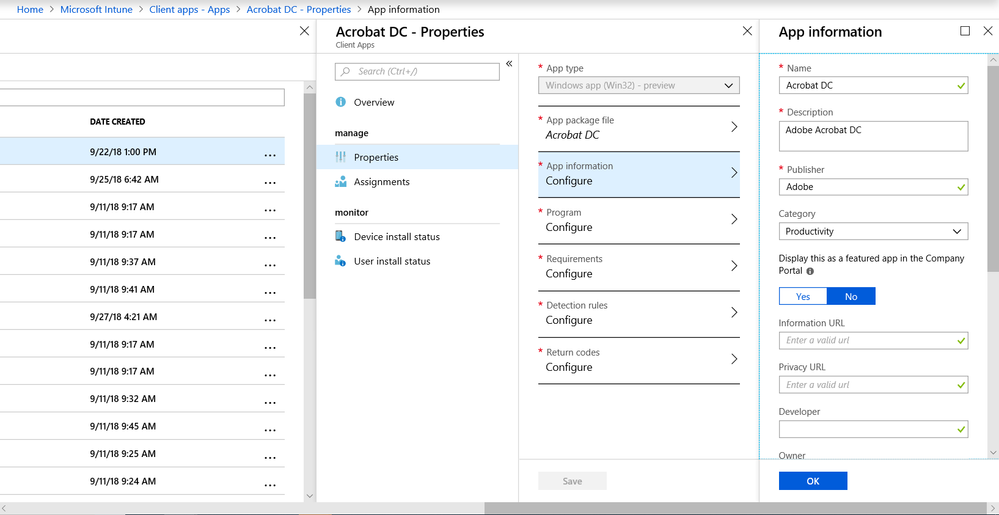The width and height of the screenshot is (999, 515).
Task: Select Properties in the side menu
Action: pos(417,157)
